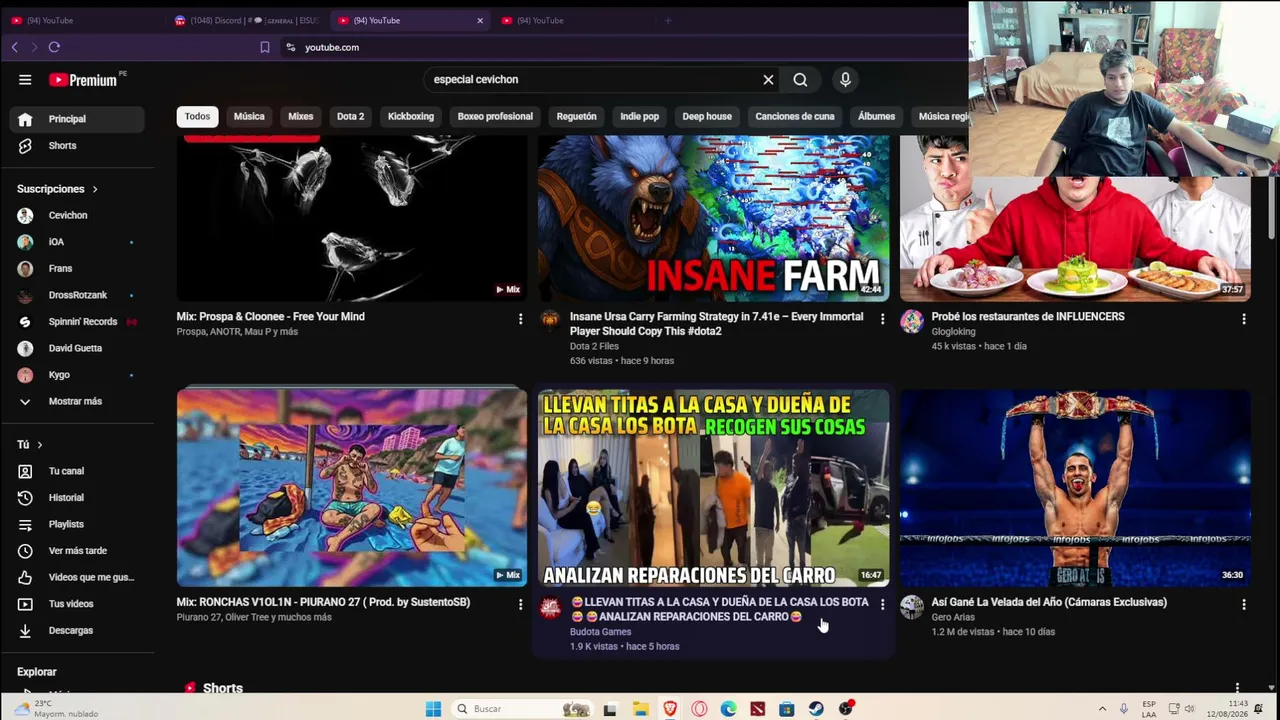Select the Mixes filter chip
1280x720 pixels.
301,117
